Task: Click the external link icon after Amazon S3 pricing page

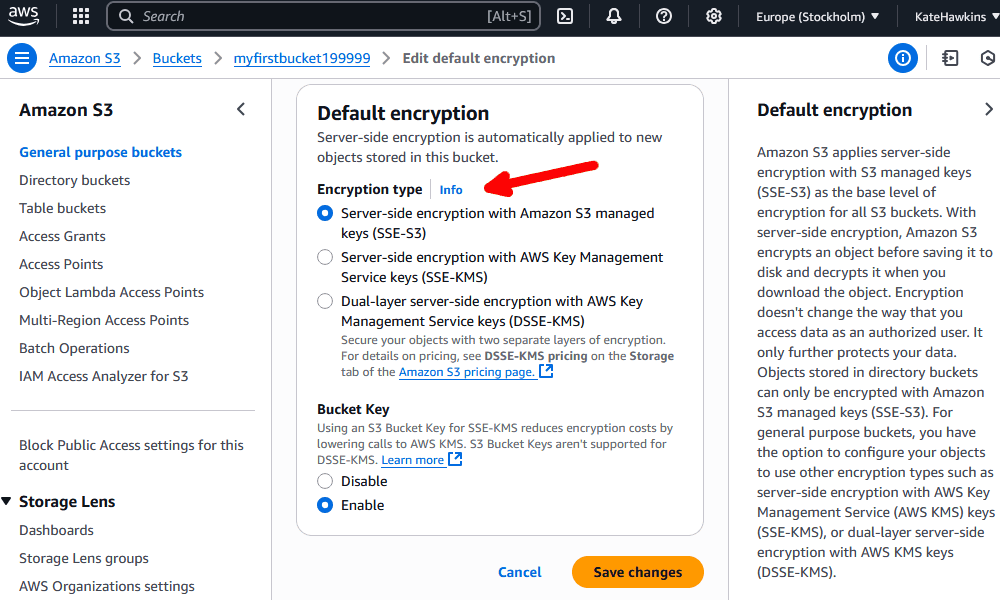Action: 547,371
